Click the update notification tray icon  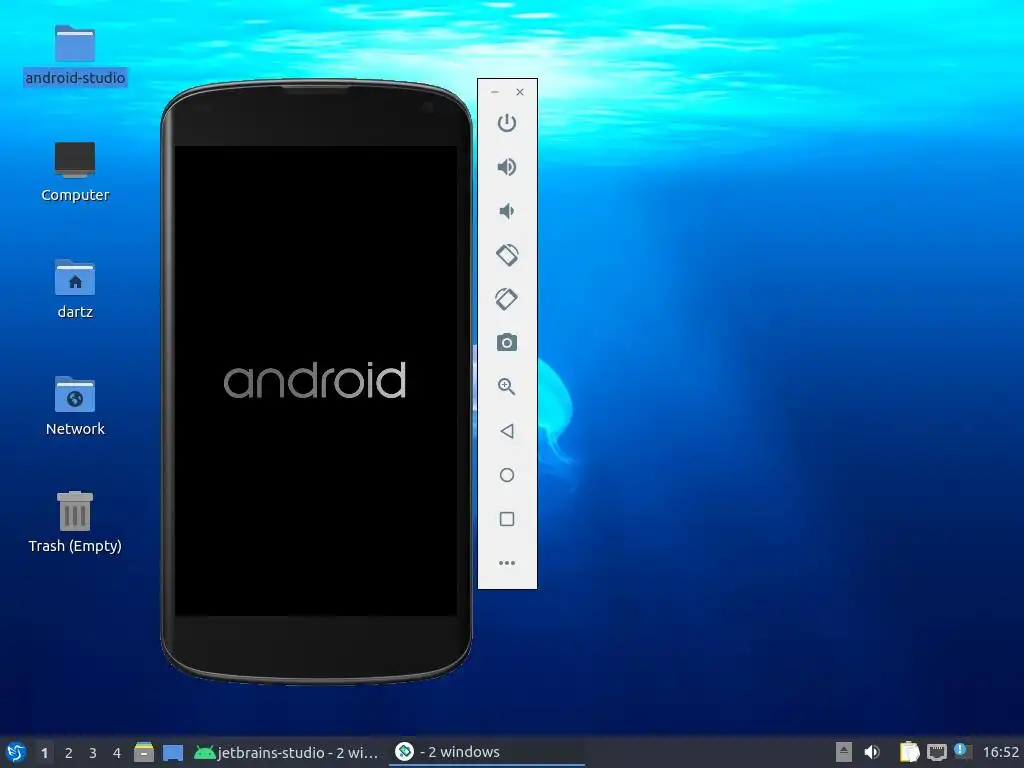click(963, 751)
